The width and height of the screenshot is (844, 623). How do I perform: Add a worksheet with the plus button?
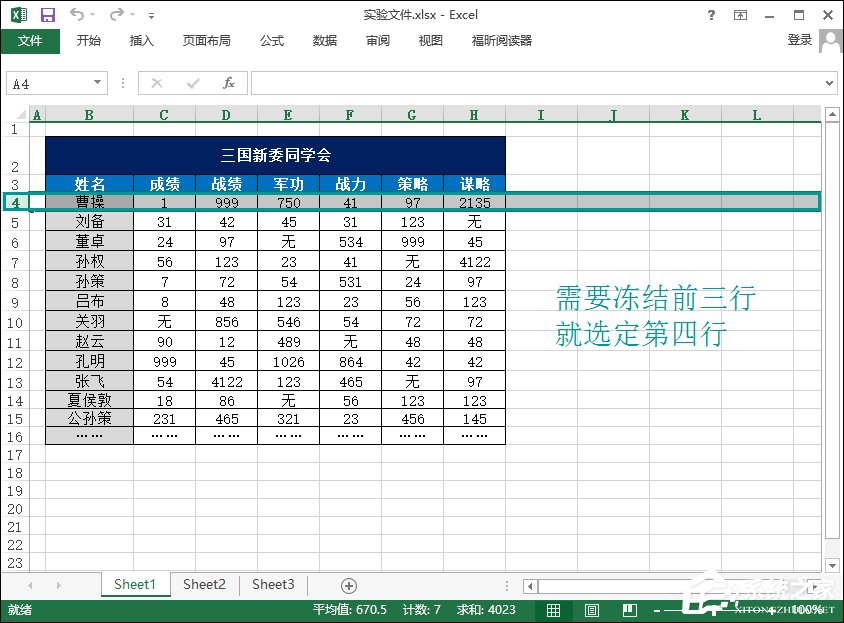pos(349,584)
